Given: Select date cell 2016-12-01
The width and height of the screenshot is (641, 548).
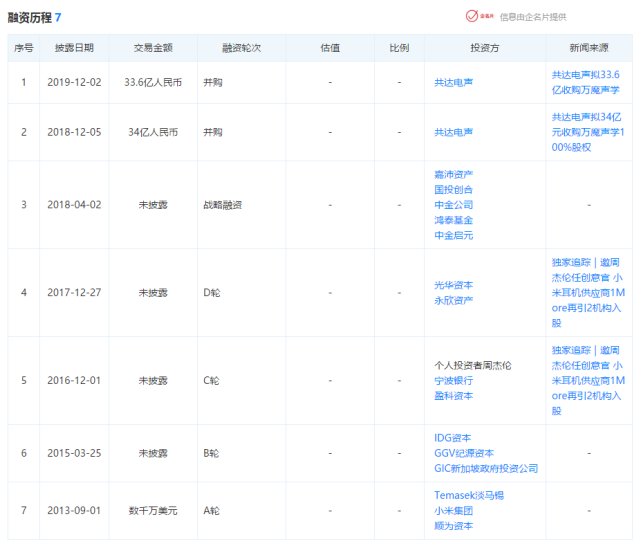Looking at the screenshot, I should coord(74,380).
